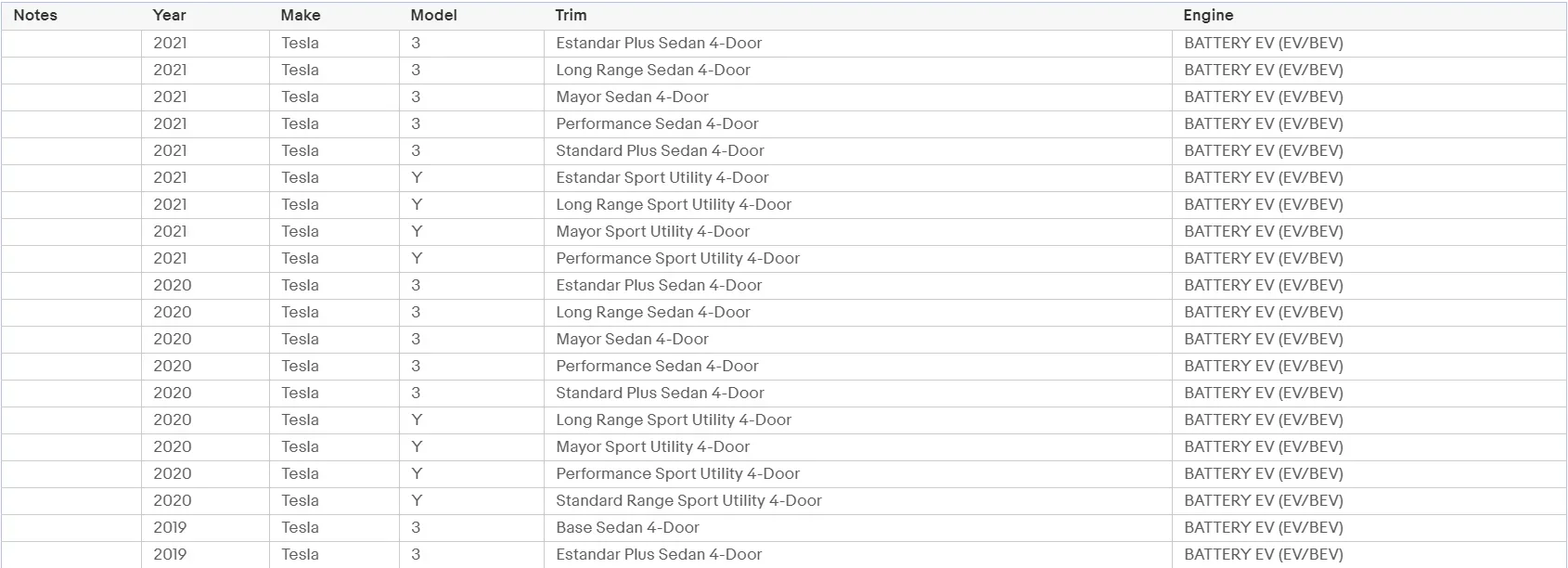
Task: Click engine cell of Base Sedan row
Action: point(1263,527)
